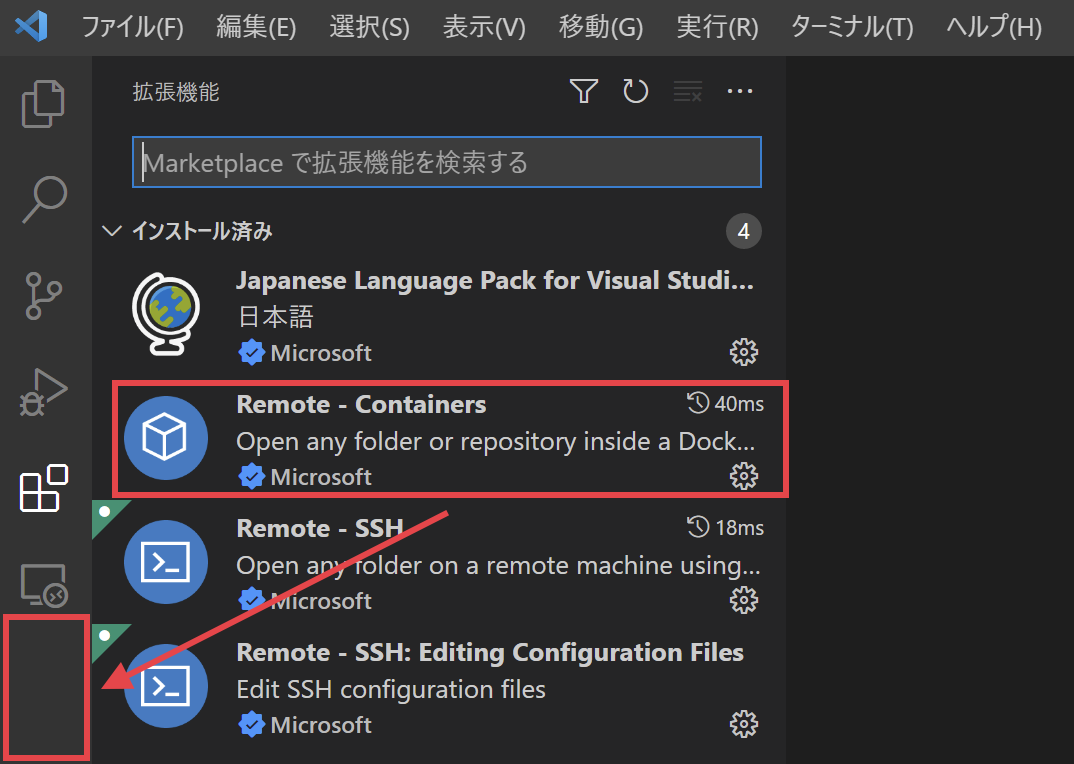Open the Explorer sidebar icon
The image size is (1074, 764).
(43, 103)
